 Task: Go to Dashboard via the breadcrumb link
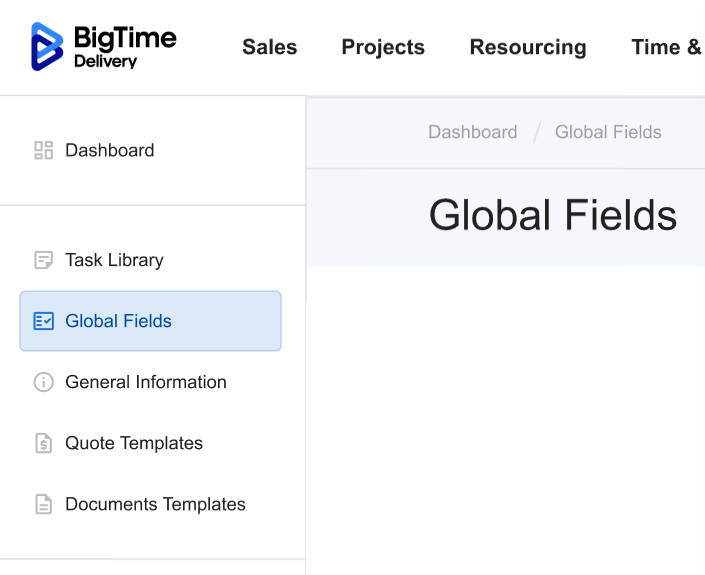(472, 132)
